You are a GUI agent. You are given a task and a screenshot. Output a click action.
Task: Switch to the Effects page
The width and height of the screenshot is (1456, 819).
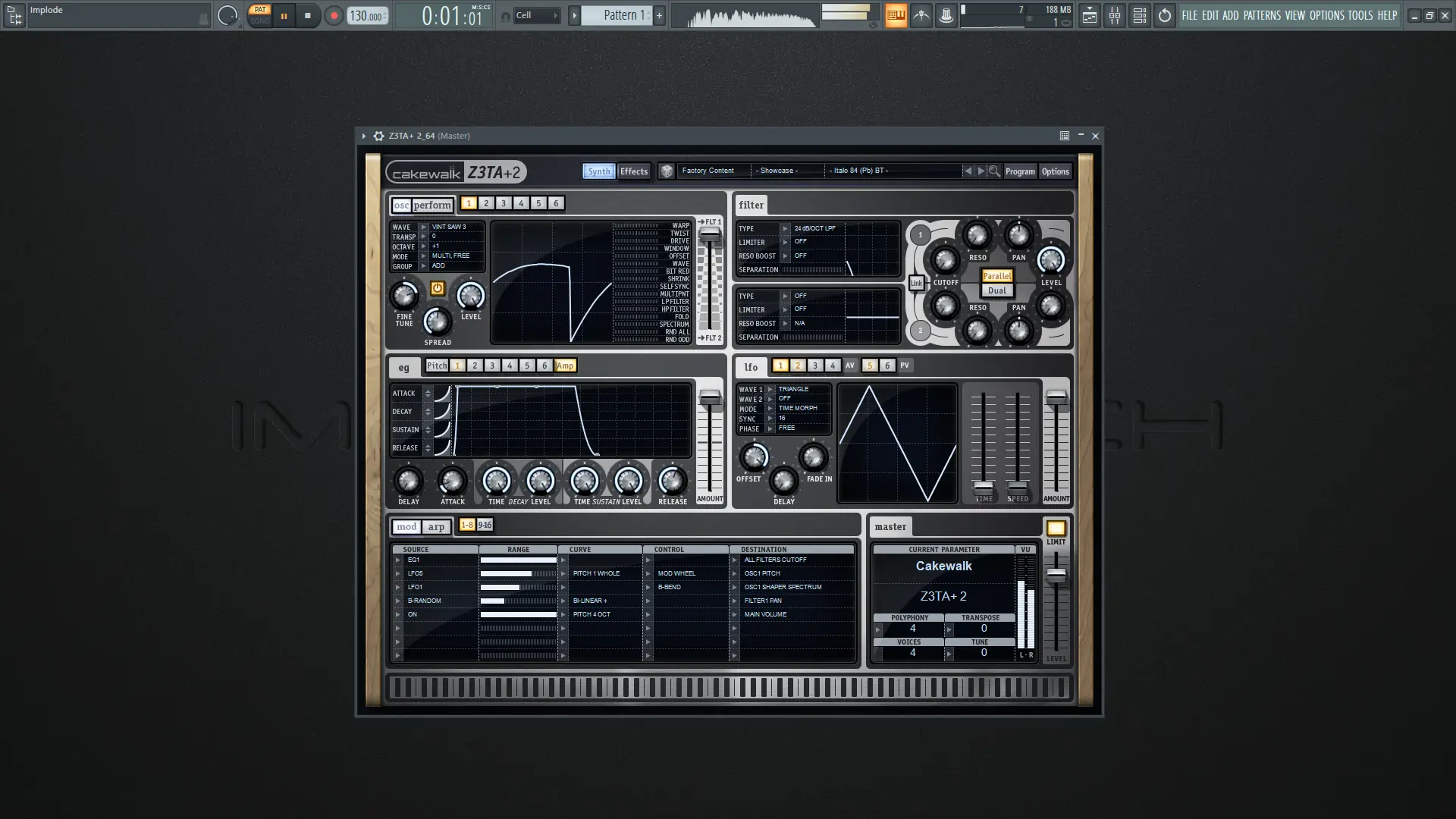(634, 171)
